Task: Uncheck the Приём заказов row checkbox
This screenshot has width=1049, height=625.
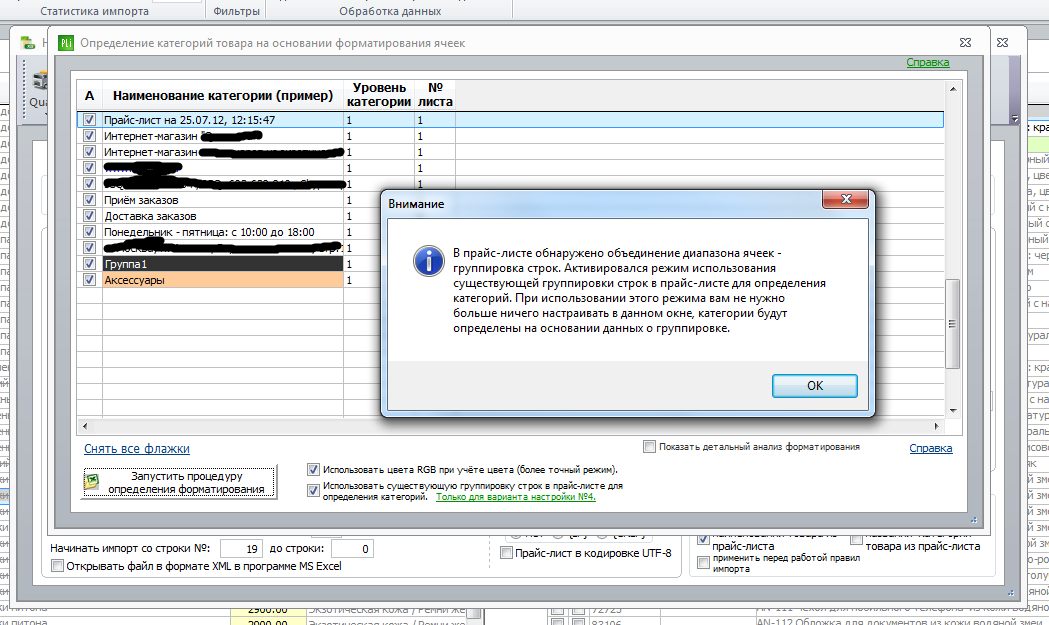Action: [x=89, y=199]
